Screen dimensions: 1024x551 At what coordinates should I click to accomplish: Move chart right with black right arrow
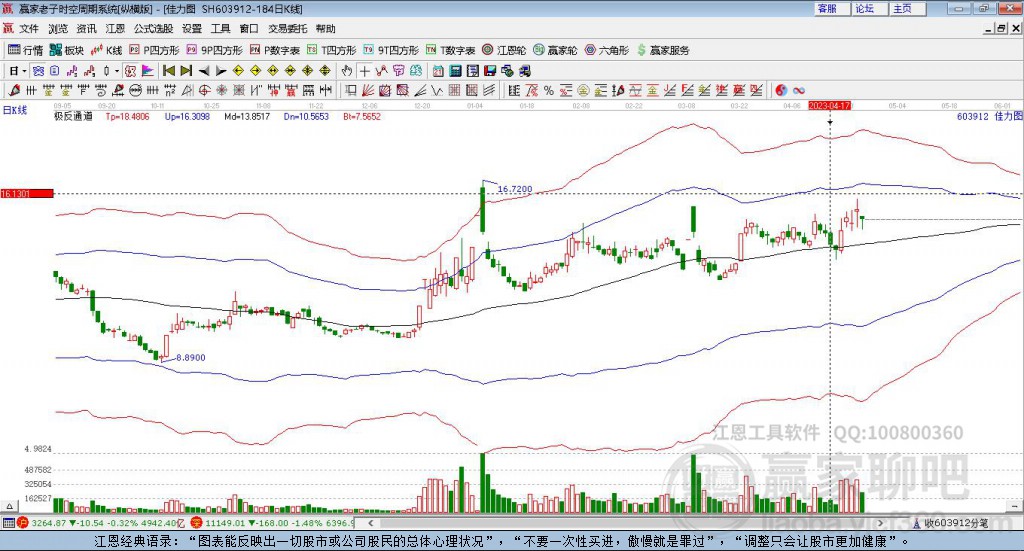point(221,71)
